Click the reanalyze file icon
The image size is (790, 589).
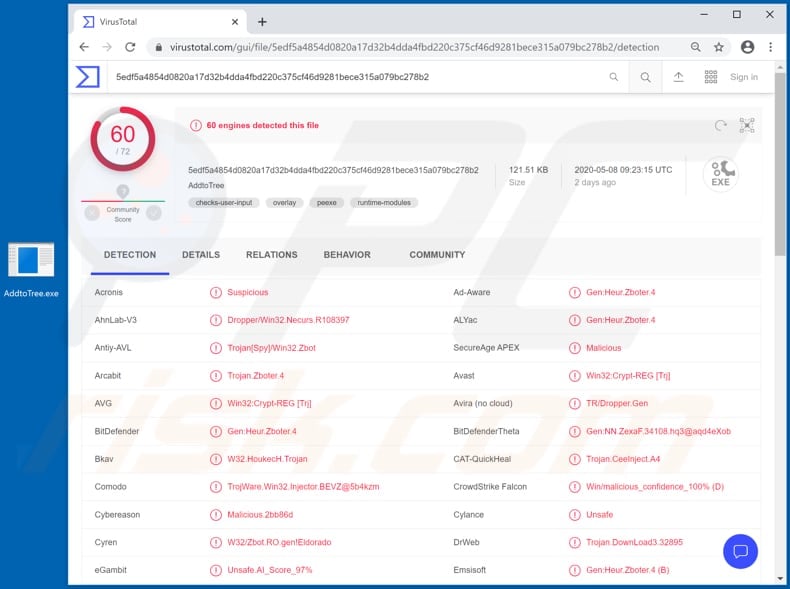click(x=720, y=125)
